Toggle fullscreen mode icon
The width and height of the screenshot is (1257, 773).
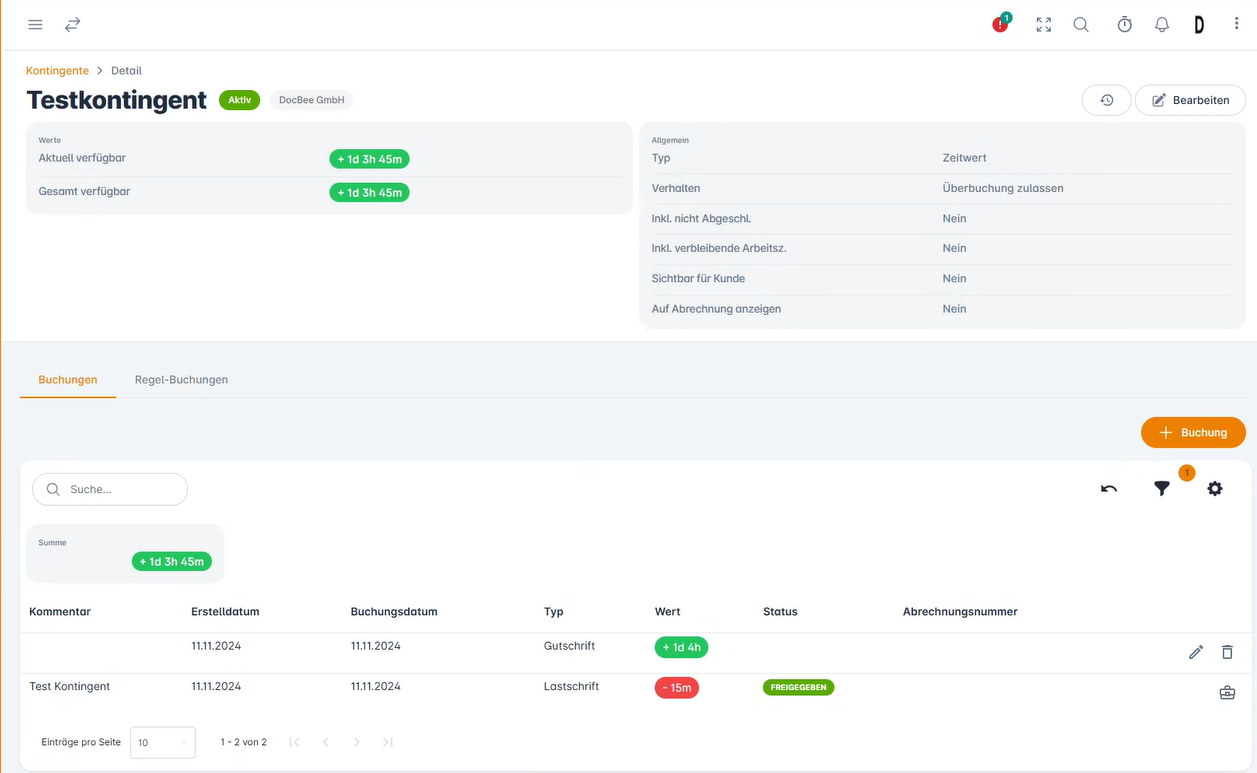click(x=1044, y=25)
